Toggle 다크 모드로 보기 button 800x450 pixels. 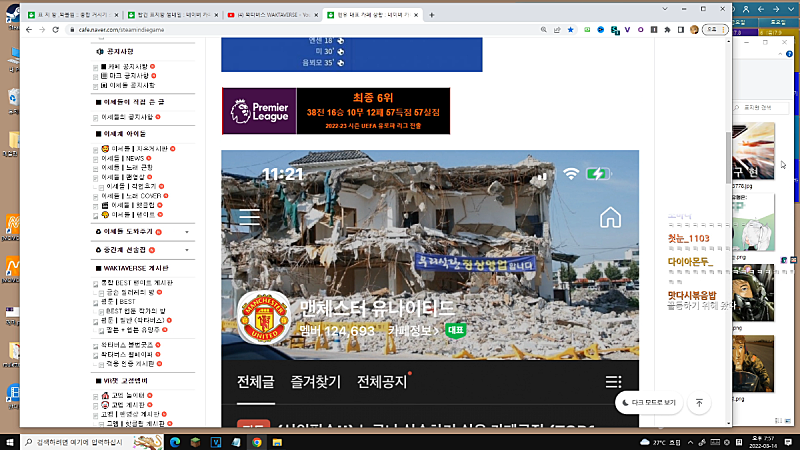point(649,403)
